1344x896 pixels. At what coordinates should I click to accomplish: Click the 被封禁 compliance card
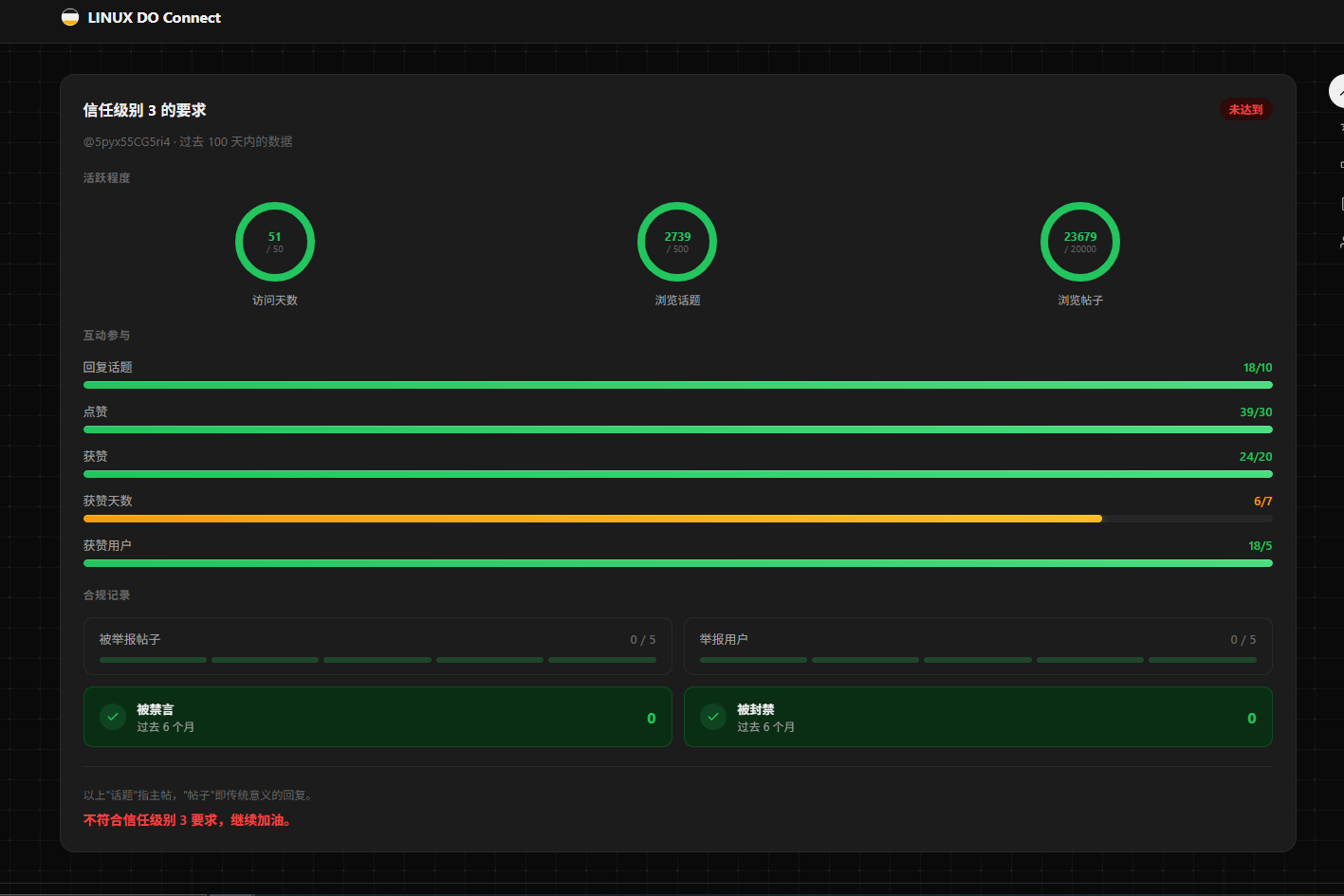click(978, 717)
